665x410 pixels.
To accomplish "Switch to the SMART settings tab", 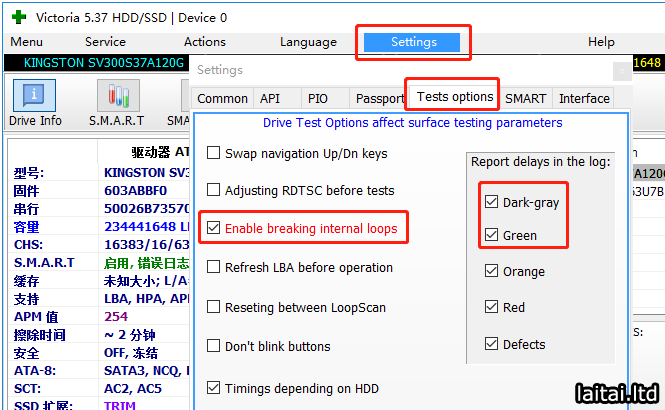I will 525,98.
